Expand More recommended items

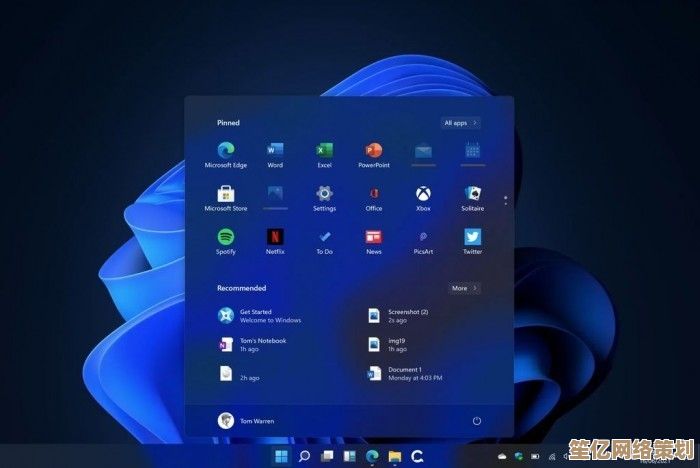[x=463, y=288]
